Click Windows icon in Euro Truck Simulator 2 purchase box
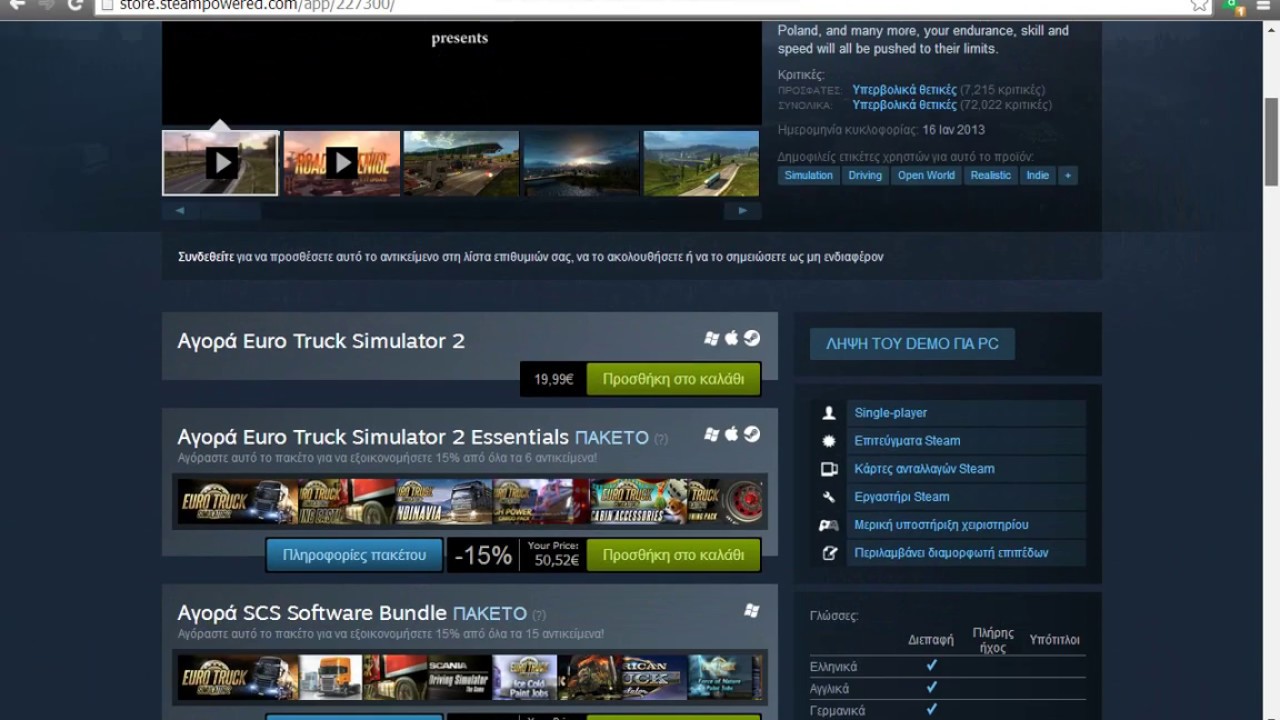The image size is (1280, 720). click(x=711, y=339)
